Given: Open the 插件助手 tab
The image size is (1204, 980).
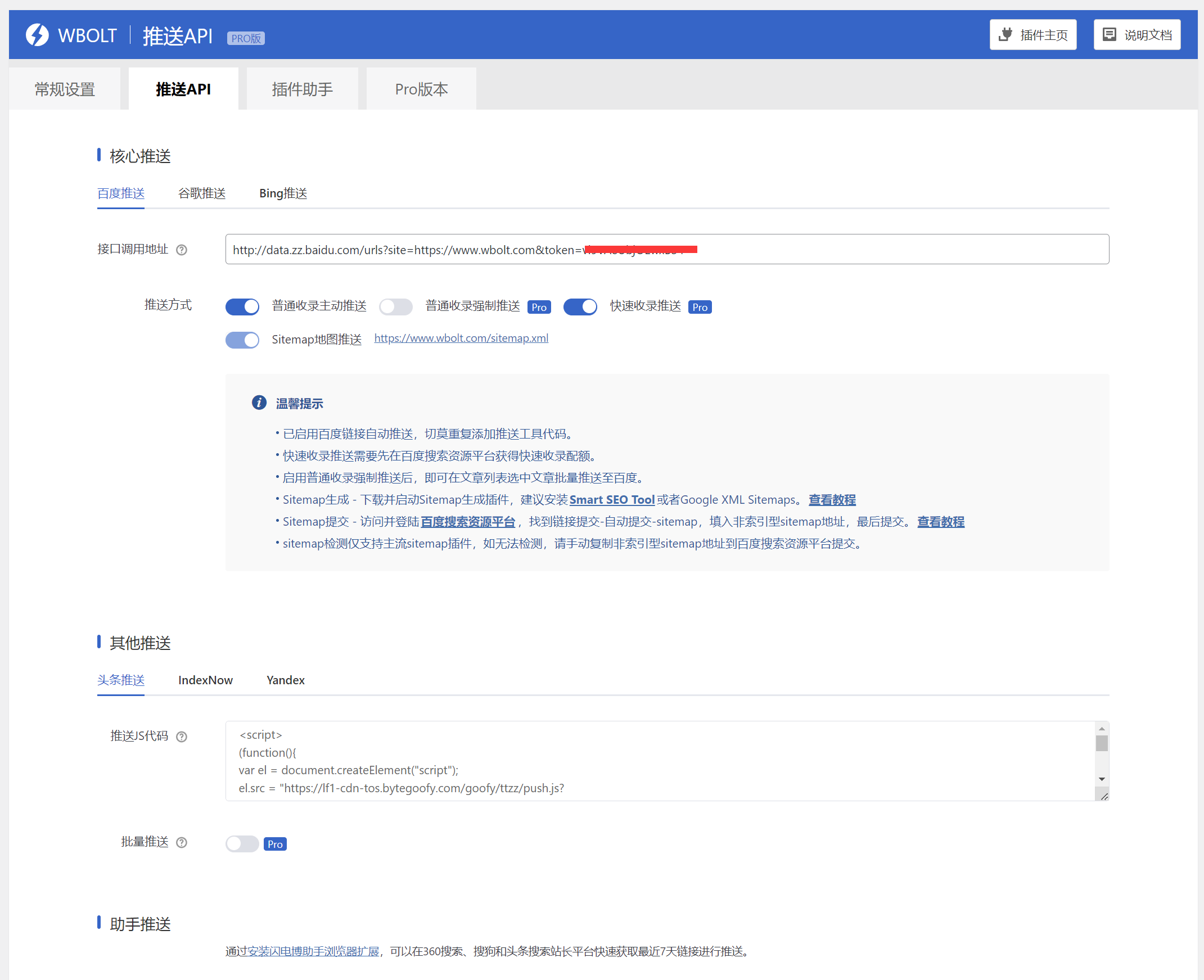Looking at the screenshot, I should 303,89.
